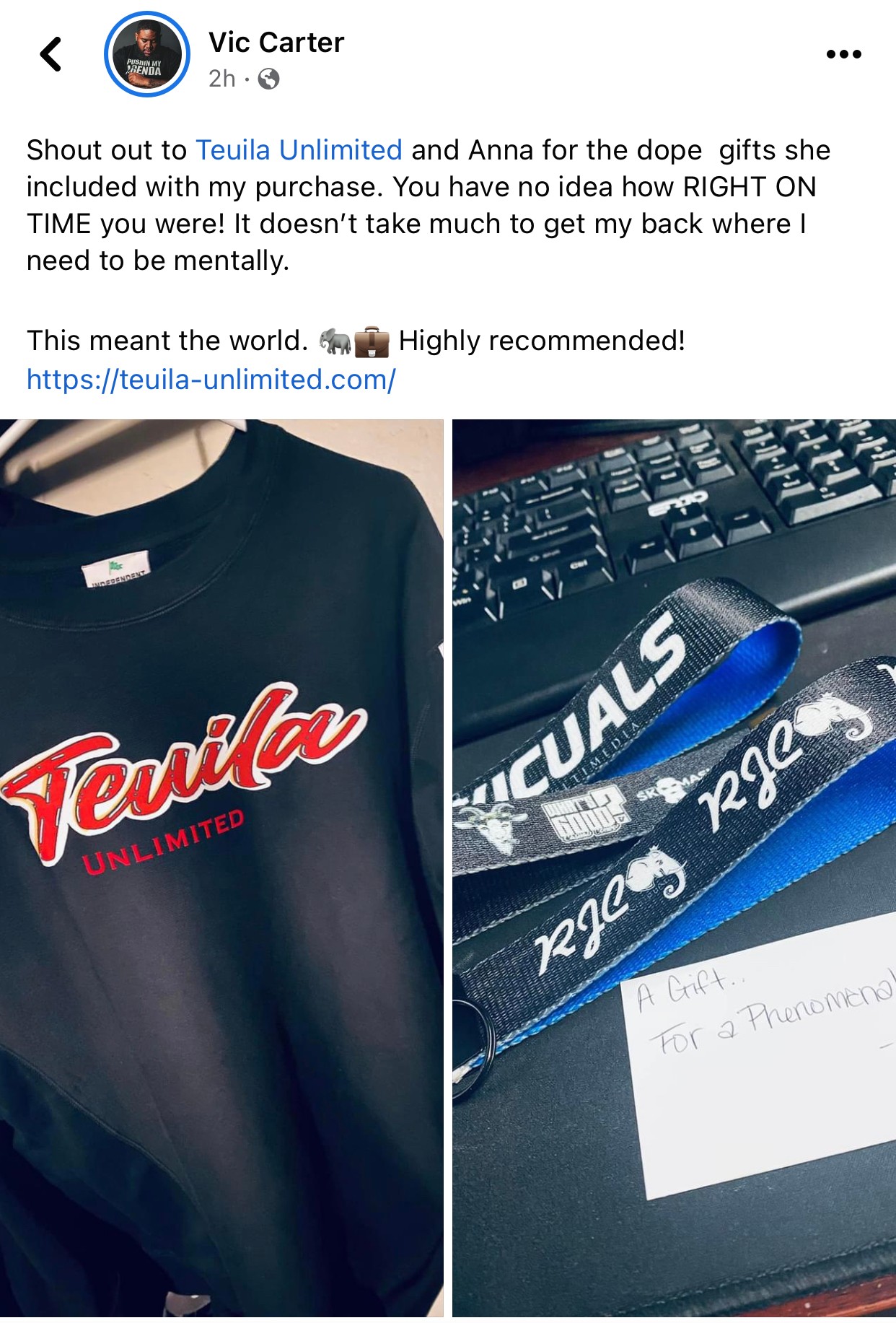
Task: Click the globe public audience icon
Action: (x=268, y=79)
